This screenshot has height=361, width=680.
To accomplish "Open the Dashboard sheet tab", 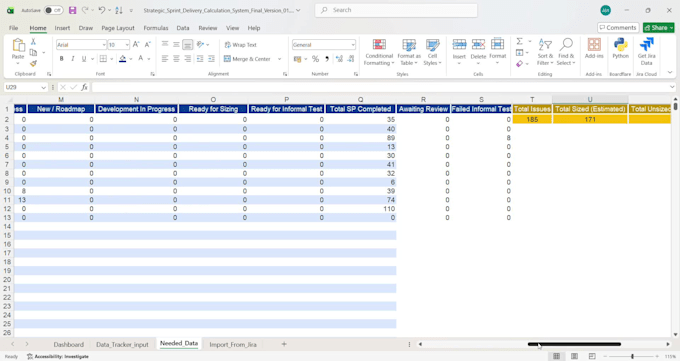I will (x=69, y=344).
